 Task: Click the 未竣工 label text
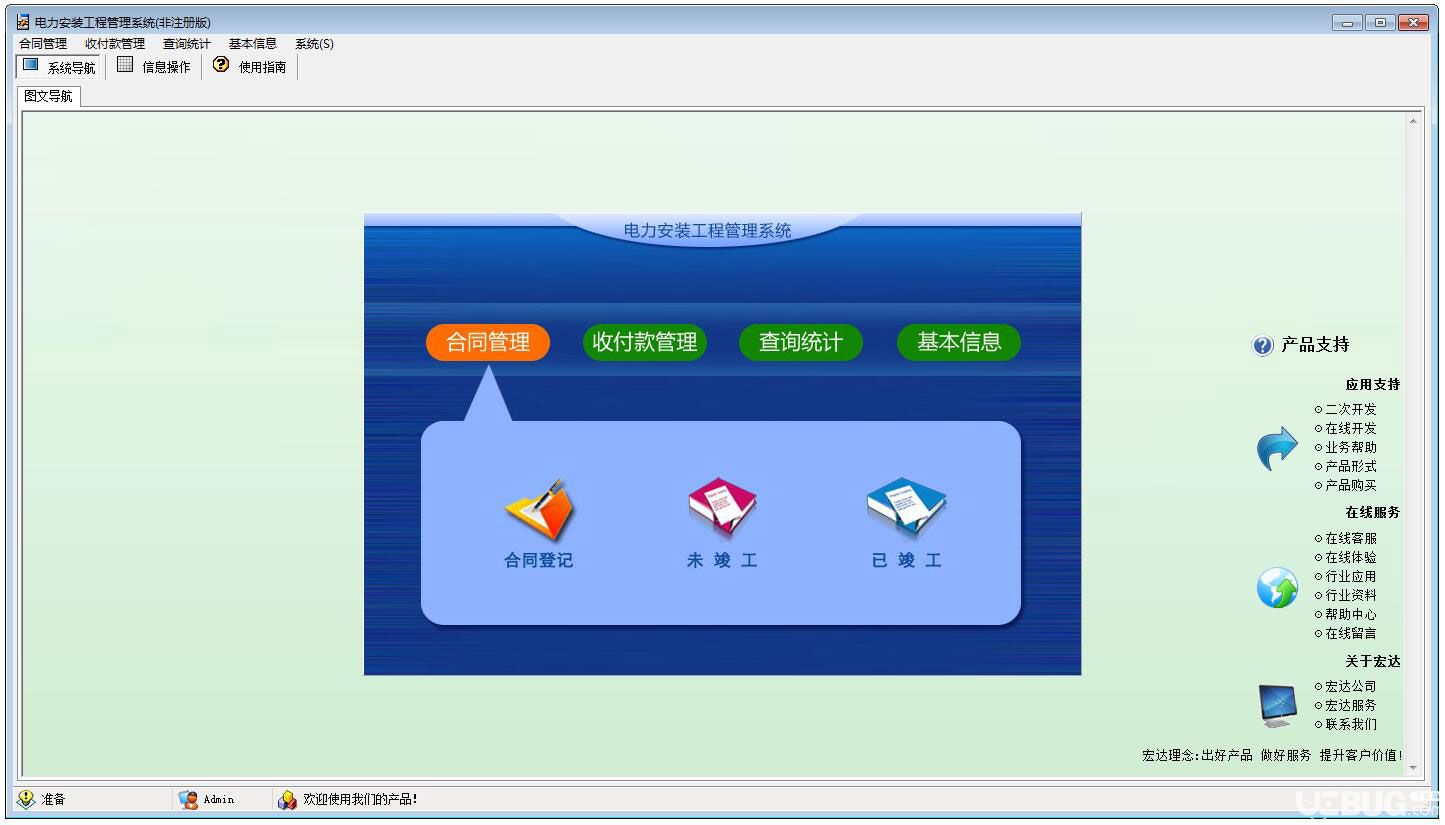tap(722, 560)
